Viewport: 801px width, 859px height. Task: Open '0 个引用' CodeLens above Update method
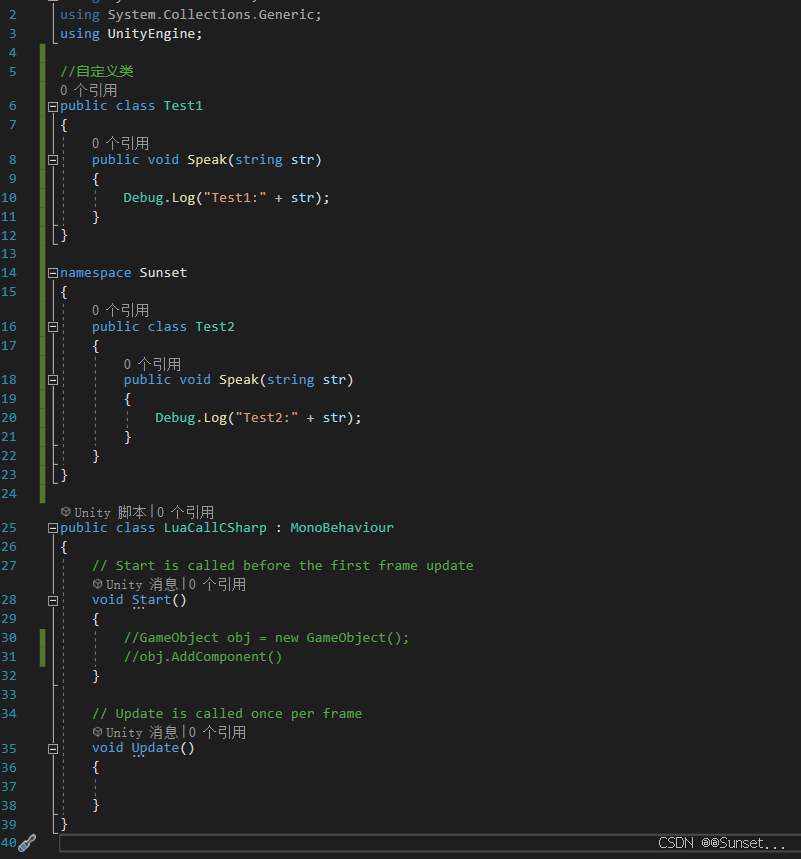(218, 732)
